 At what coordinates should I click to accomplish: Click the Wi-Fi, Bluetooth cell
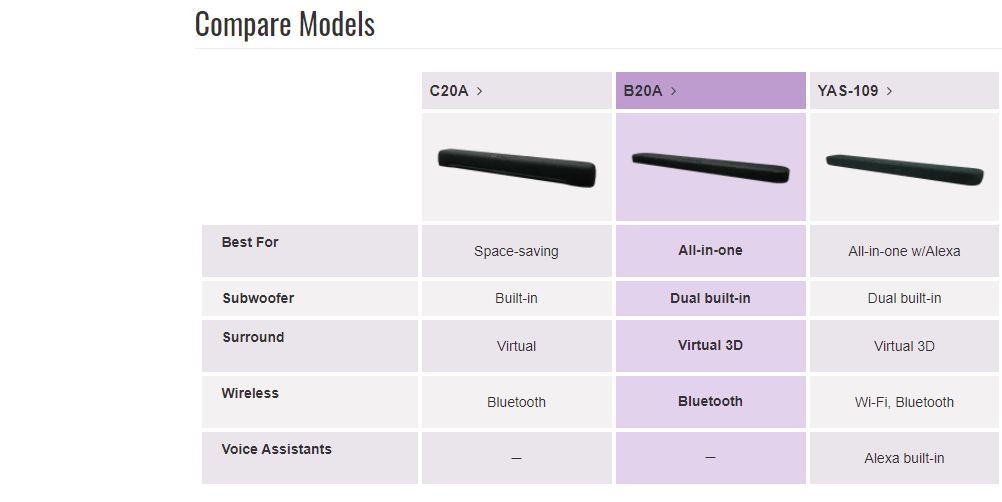tap(904, 402)
